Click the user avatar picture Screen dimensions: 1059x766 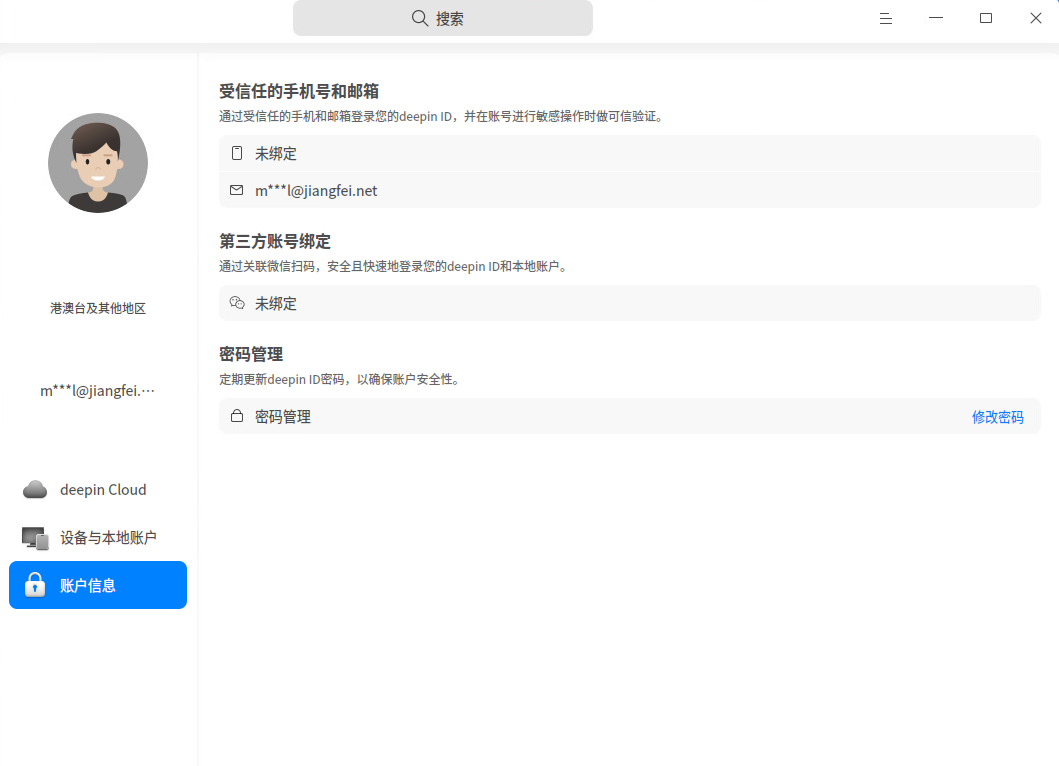[x=98, y=163]
